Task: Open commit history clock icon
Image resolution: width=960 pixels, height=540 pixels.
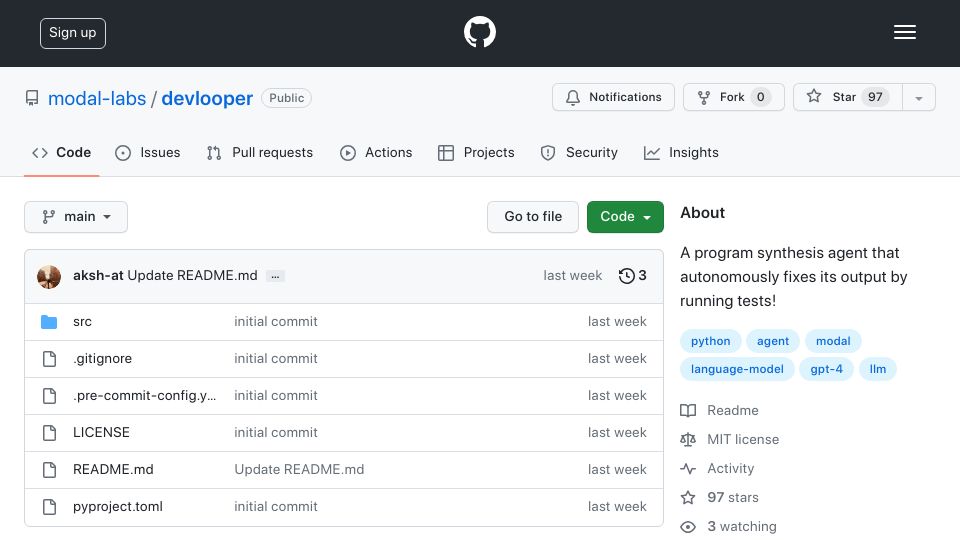Action: (626, 276)
